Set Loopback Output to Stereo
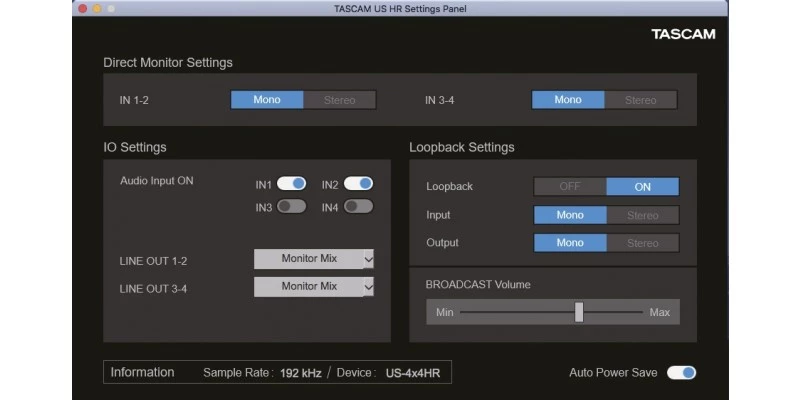800x400 pixels. (x=643, y=243)
